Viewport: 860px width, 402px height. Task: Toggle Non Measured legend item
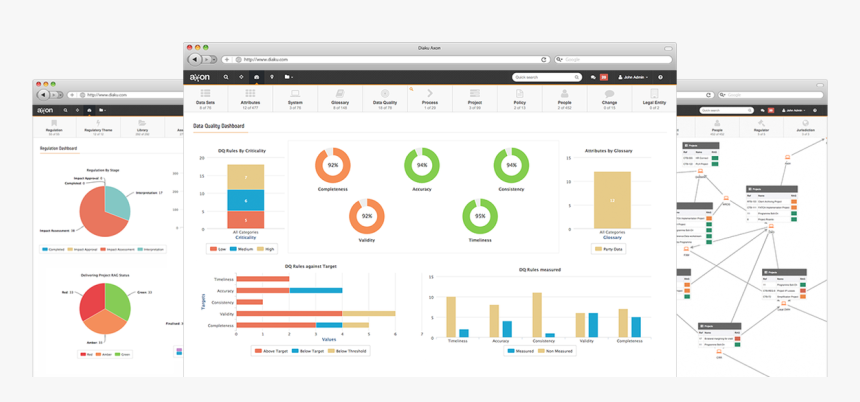[x=555, y=350]
